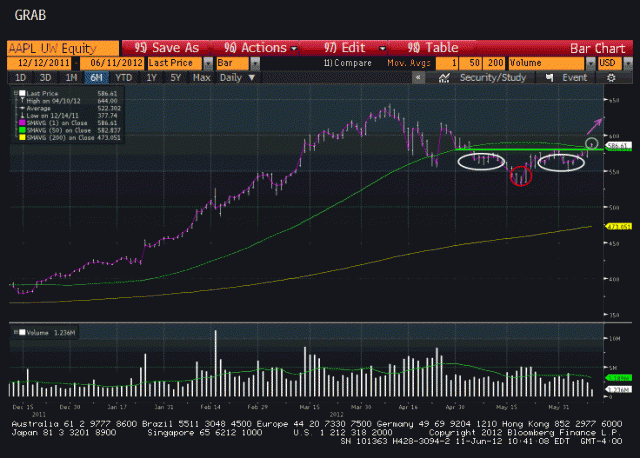Expand the Last Price field dropdown arrow
The height and width of the screenshot is (458, 640).
tap(208, 63)
